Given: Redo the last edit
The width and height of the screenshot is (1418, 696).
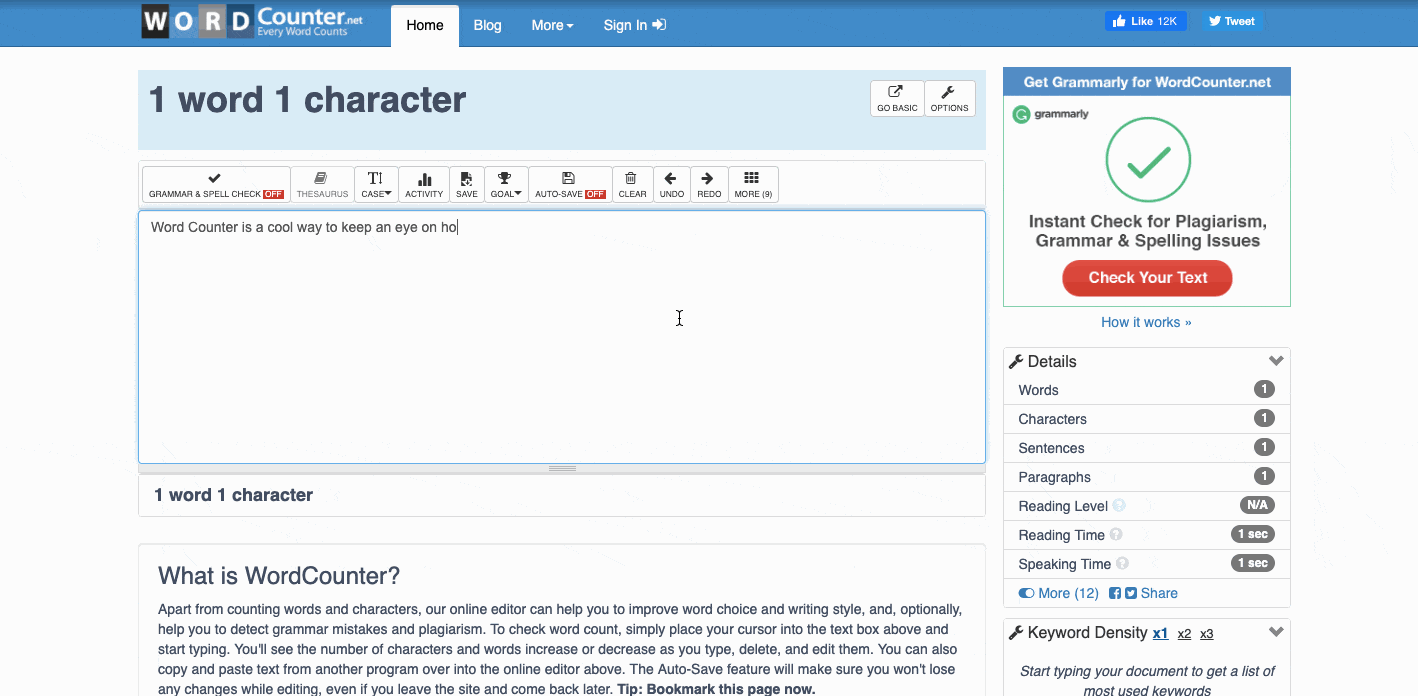Looking at the screenshot, I should click(x=709, y=185).
